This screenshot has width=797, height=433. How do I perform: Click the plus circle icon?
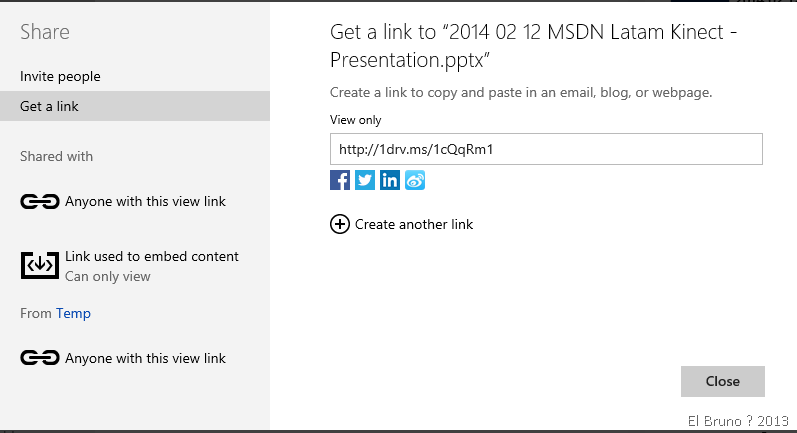click(x=340, y=224)
